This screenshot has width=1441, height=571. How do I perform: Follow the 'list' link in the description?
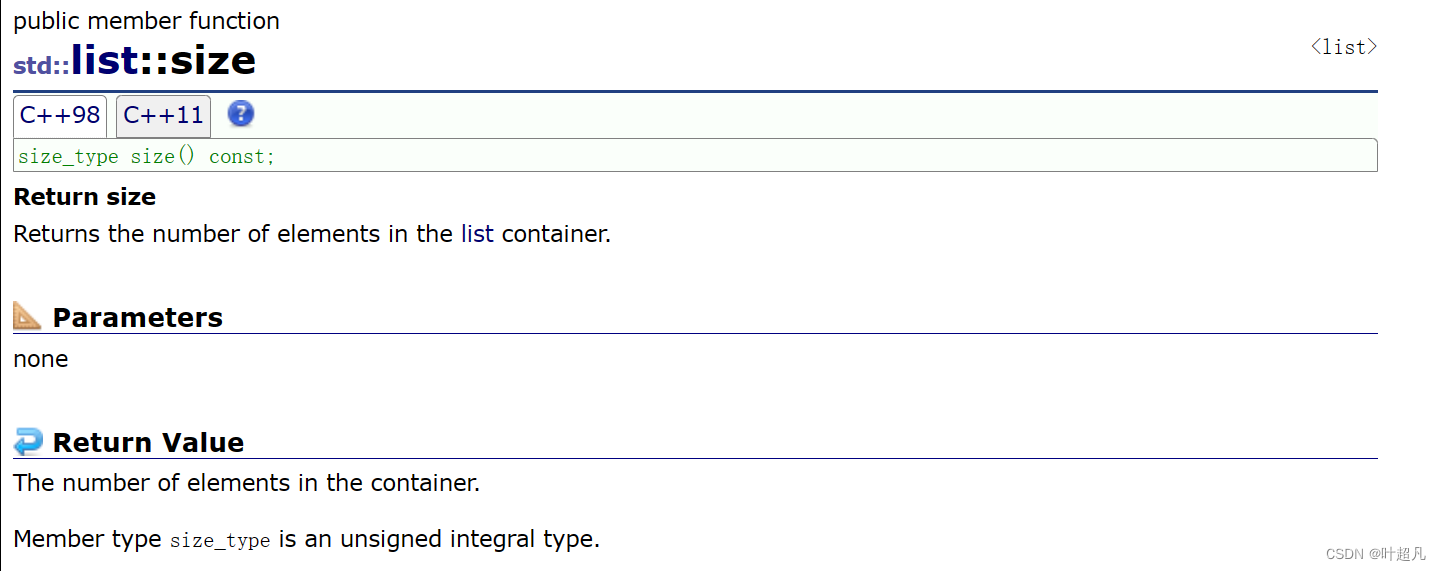tap(477, 234)
